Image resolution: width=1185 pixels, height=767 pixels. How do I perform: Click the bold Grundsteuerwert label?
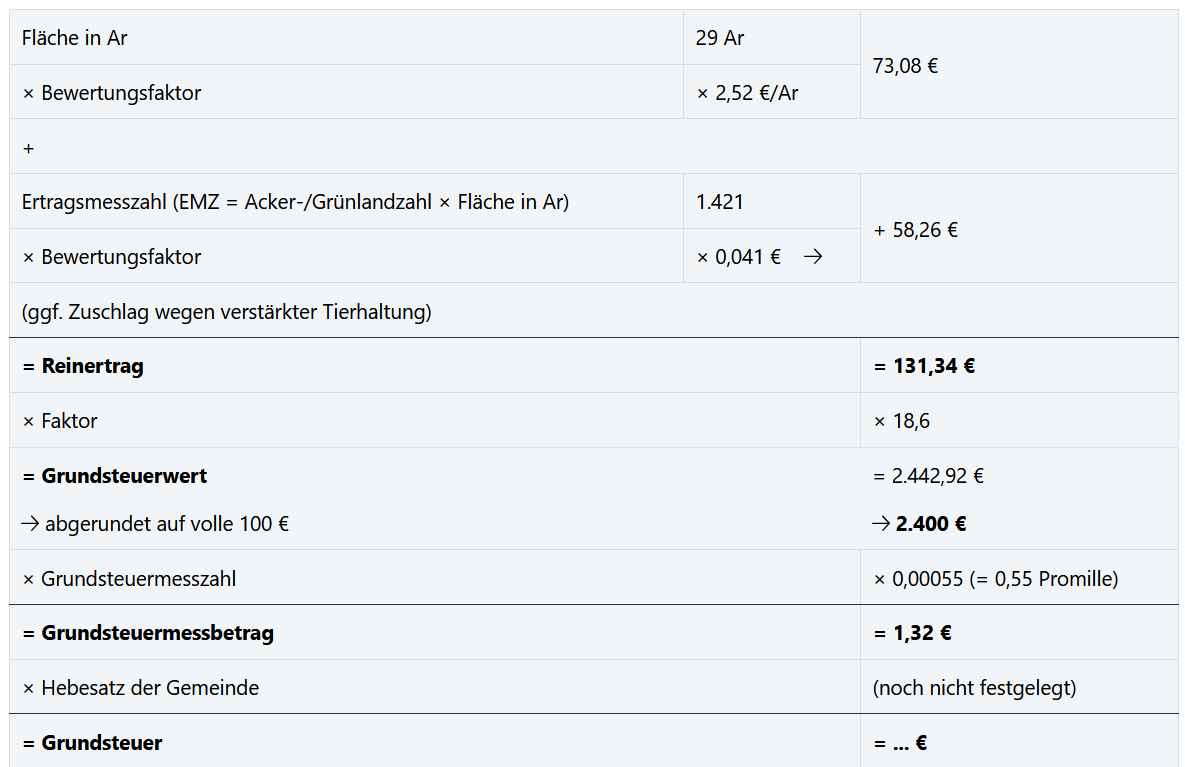[x=124, y=475]
